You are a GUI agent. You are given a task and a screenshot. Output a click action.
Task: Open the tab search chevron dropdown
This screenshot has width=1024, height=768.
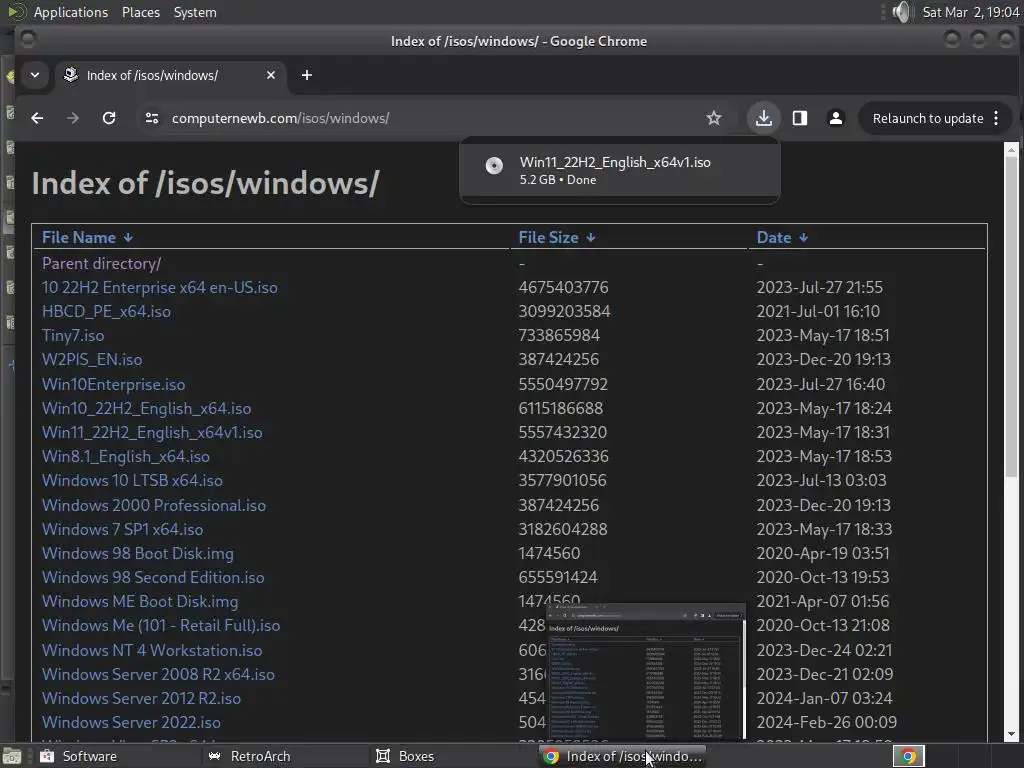(x=35, y=75)
